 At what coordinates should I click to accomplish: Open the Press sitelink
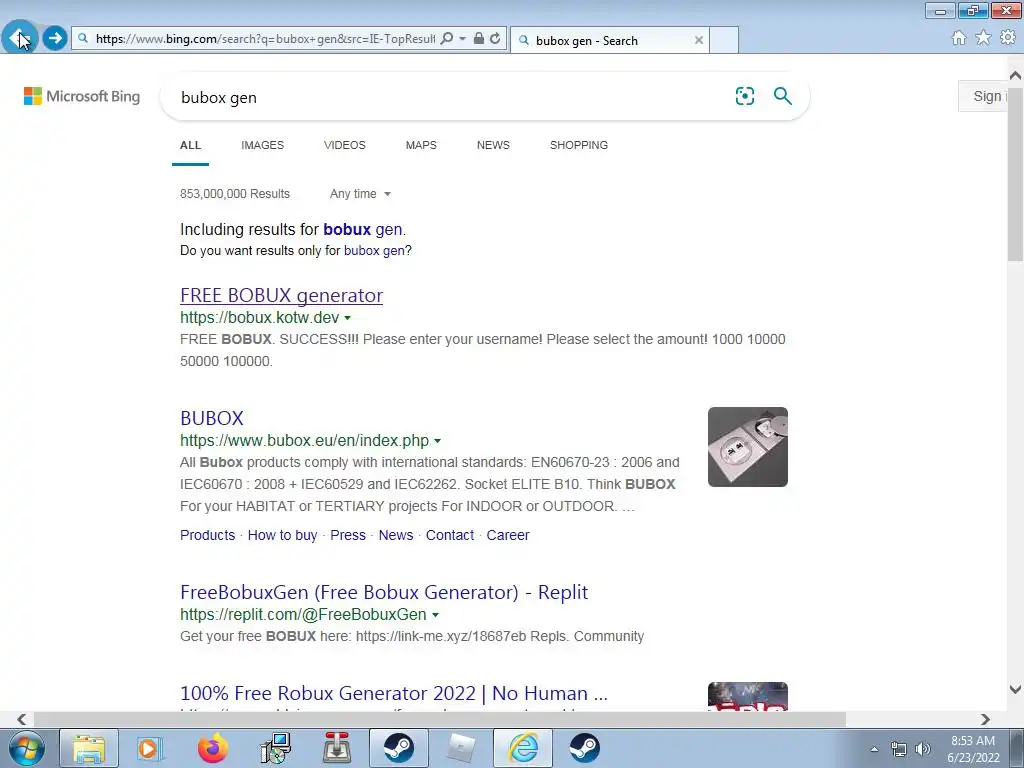point(348,535)
